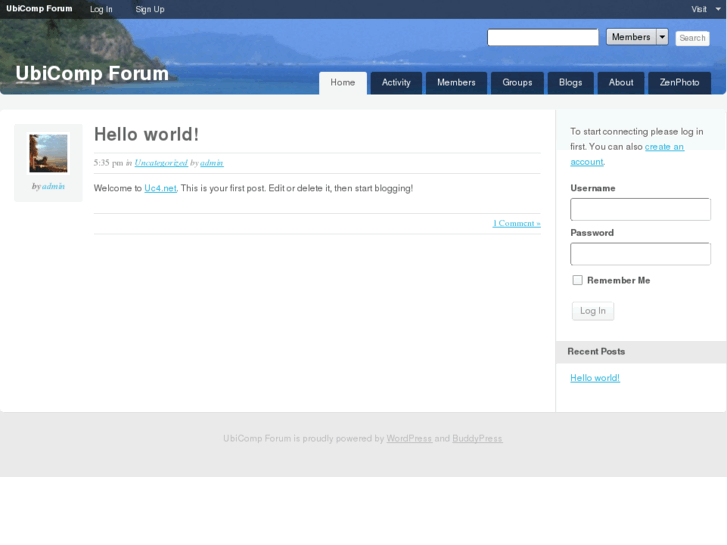Open the Uncategorized category link
The image size is (727, 545).
[161, 163]
